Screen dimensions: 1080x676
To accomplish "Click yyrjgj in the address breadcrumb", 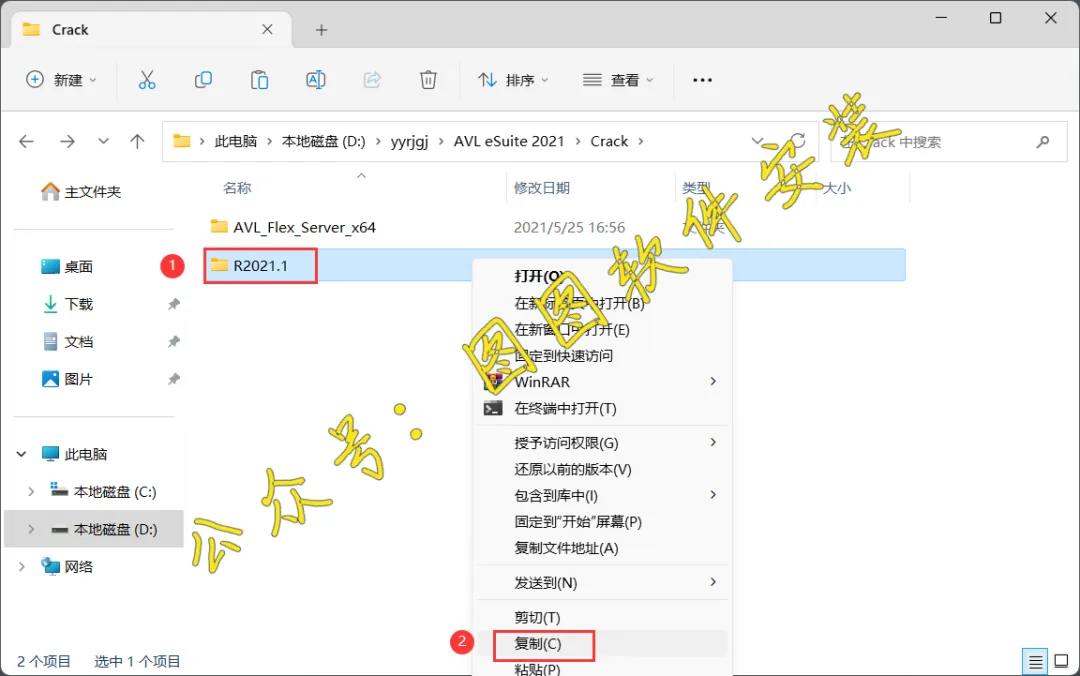I will click(x=409, y=141).
